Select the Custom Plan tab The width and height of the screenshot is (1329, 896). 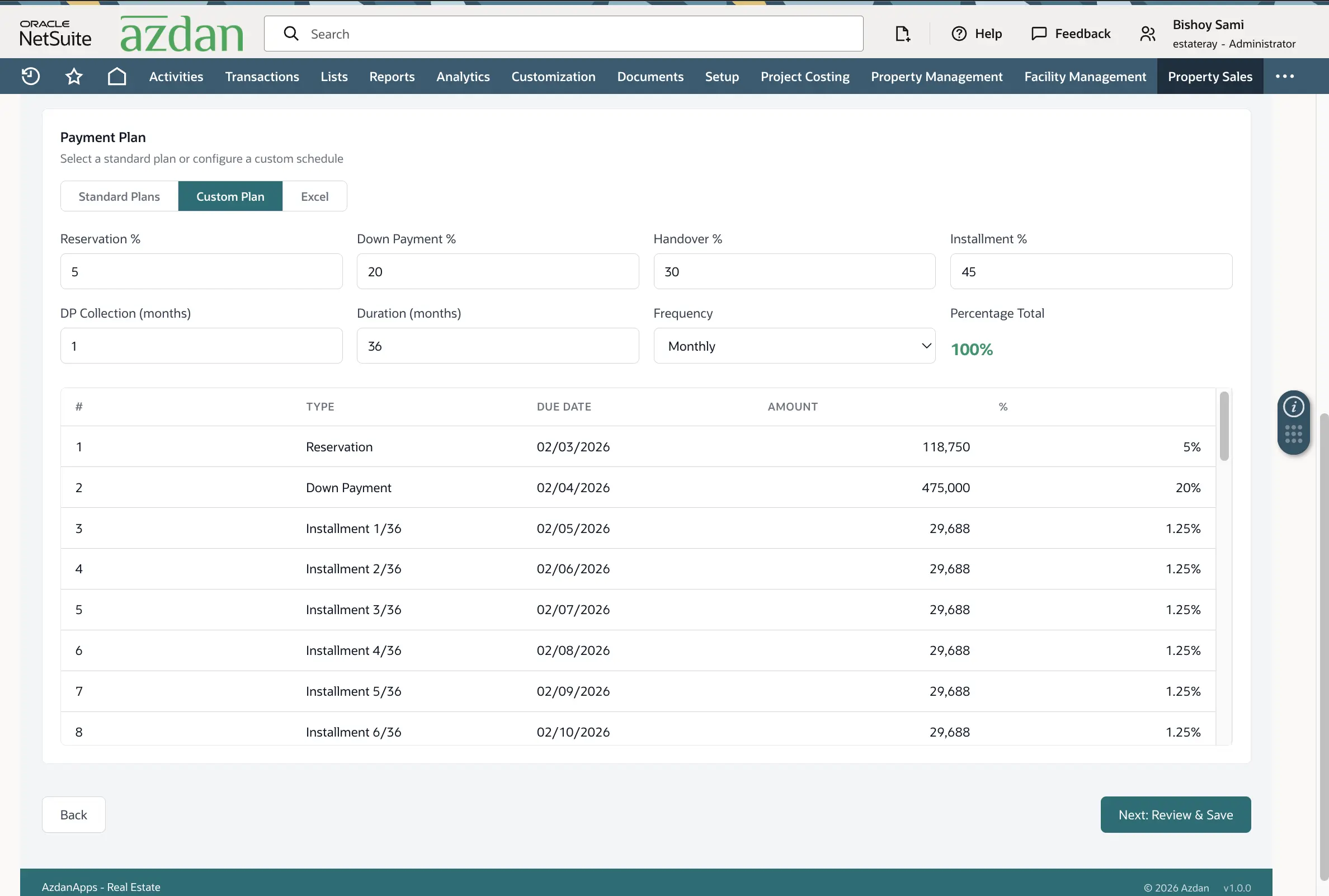coord(230,196)
